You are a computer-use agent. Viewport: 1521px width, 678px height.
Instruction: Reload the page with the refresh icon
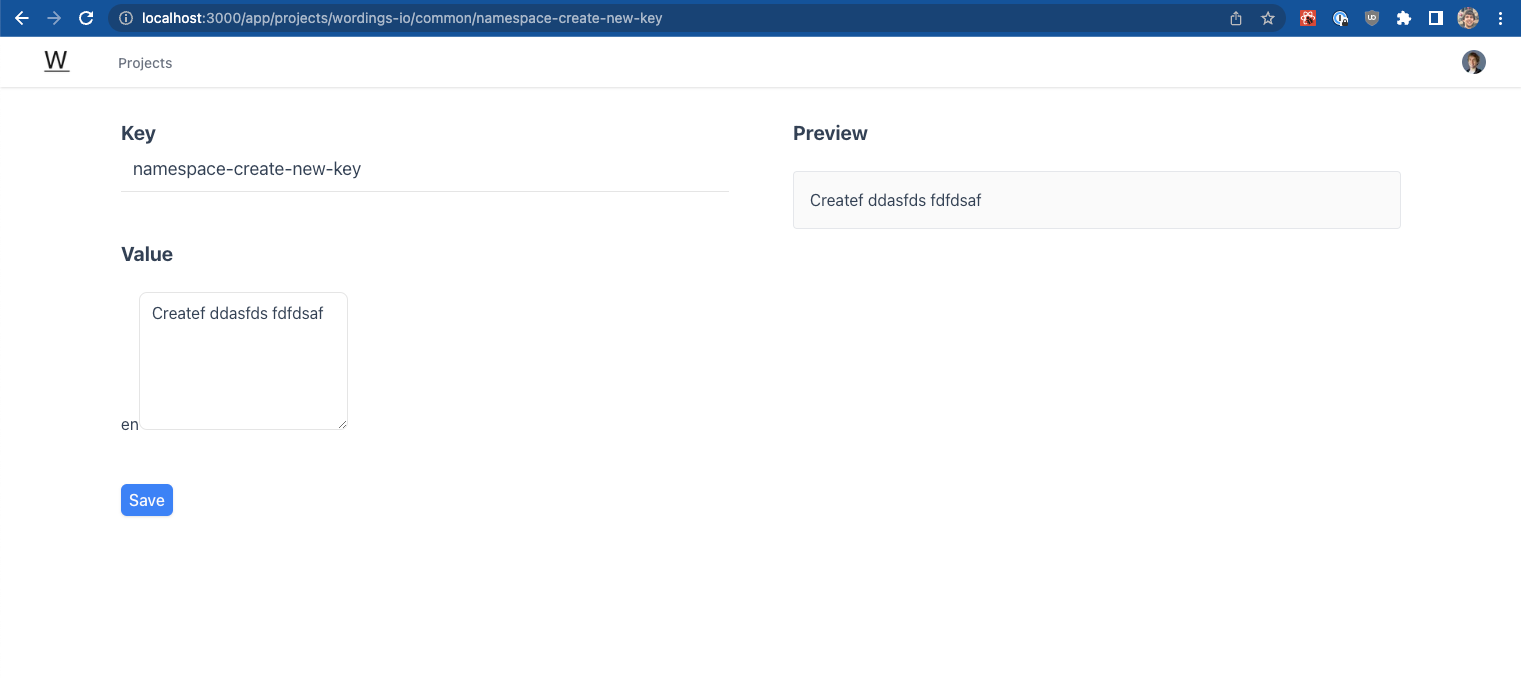click(86, 18)
